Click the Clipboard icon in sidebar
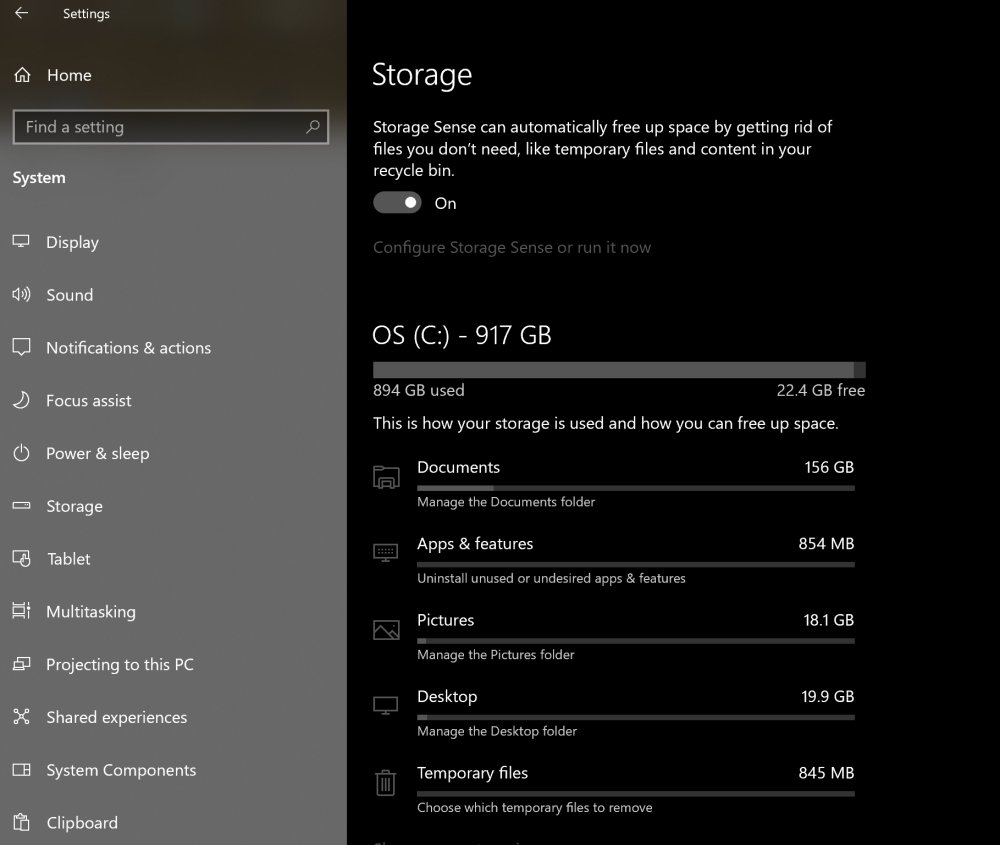 [x=21, y=823]
